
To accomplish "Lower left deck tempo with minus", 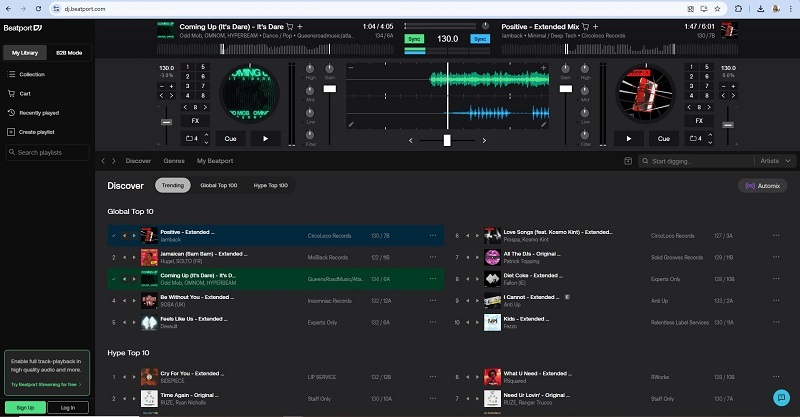I will (162, 86).
